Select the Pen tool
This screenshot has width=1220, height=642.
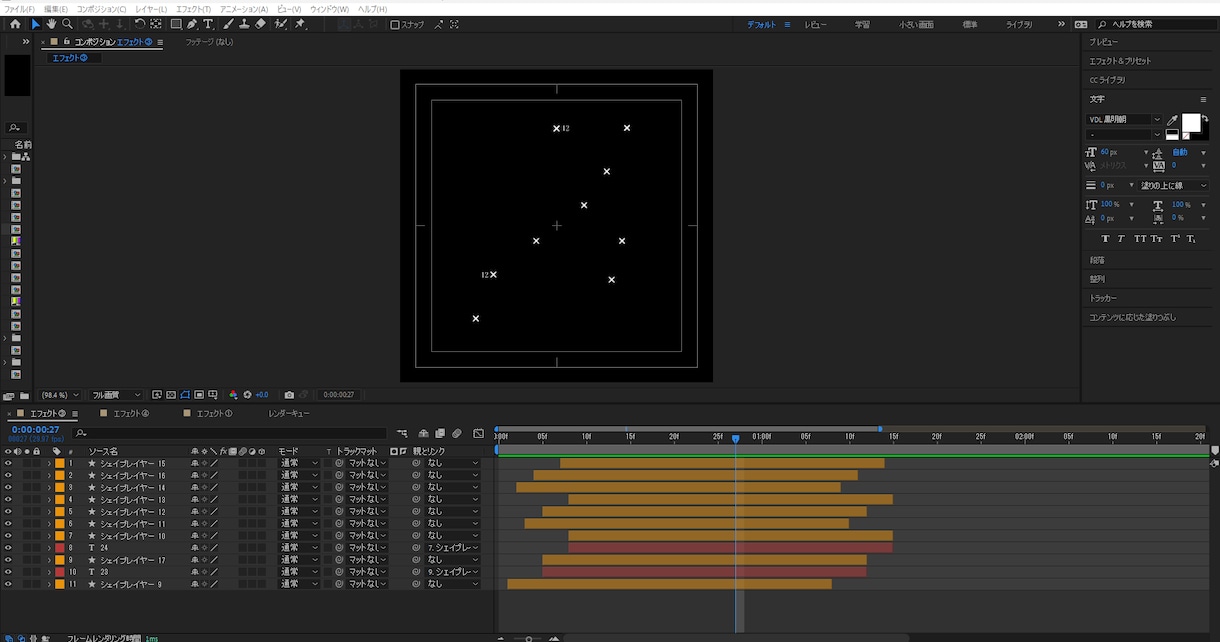coord(192,24)
